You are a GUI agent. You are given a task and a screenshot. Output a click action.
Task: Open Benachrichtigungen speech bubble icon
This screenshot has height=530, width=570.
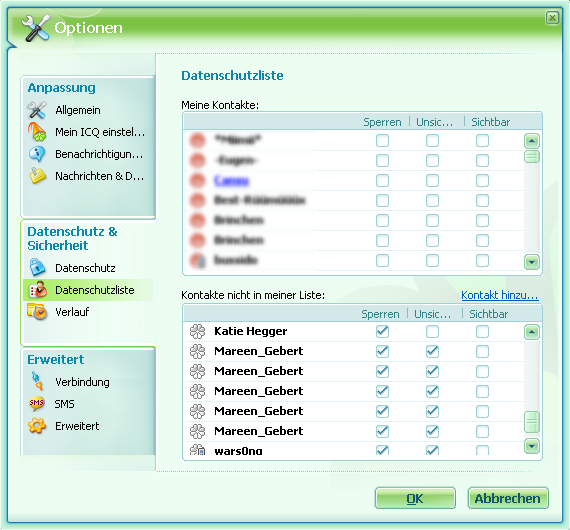tap(37, 154)
